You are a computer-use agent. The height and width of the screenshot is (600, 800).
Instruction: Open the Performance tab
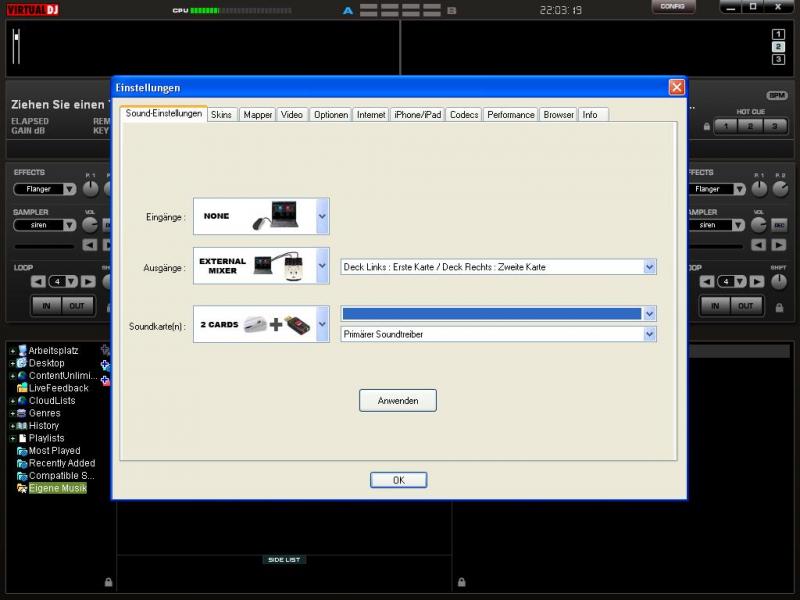(x=510, y=115)
